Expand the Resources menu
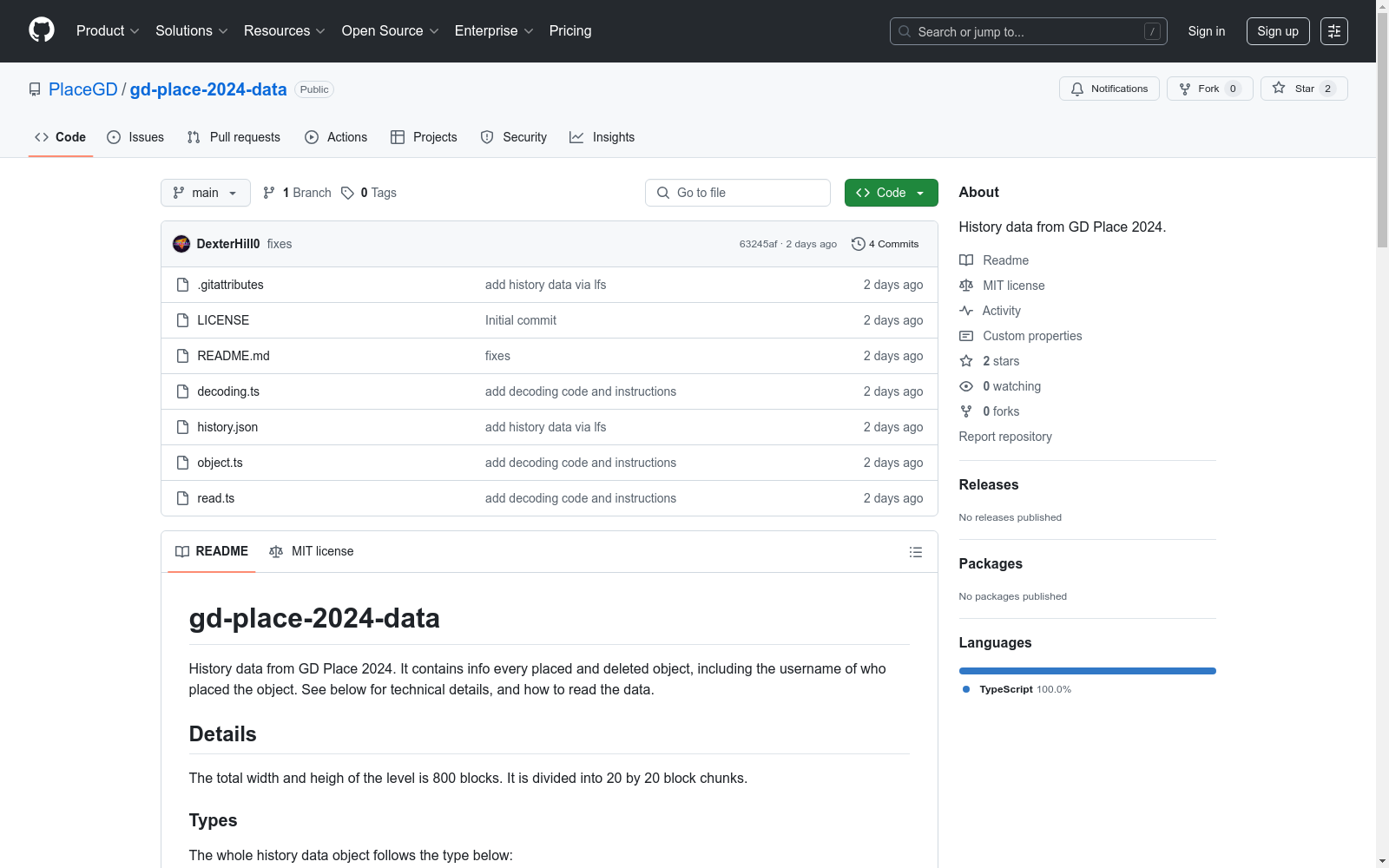This screenshot has height=868, width=1389. (285, 31)
